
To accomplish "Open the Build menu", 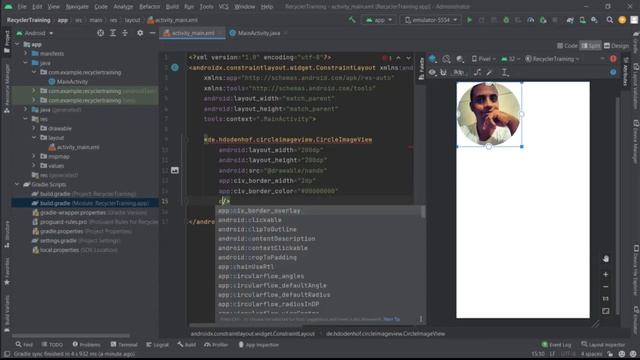I will click(172, 7).
